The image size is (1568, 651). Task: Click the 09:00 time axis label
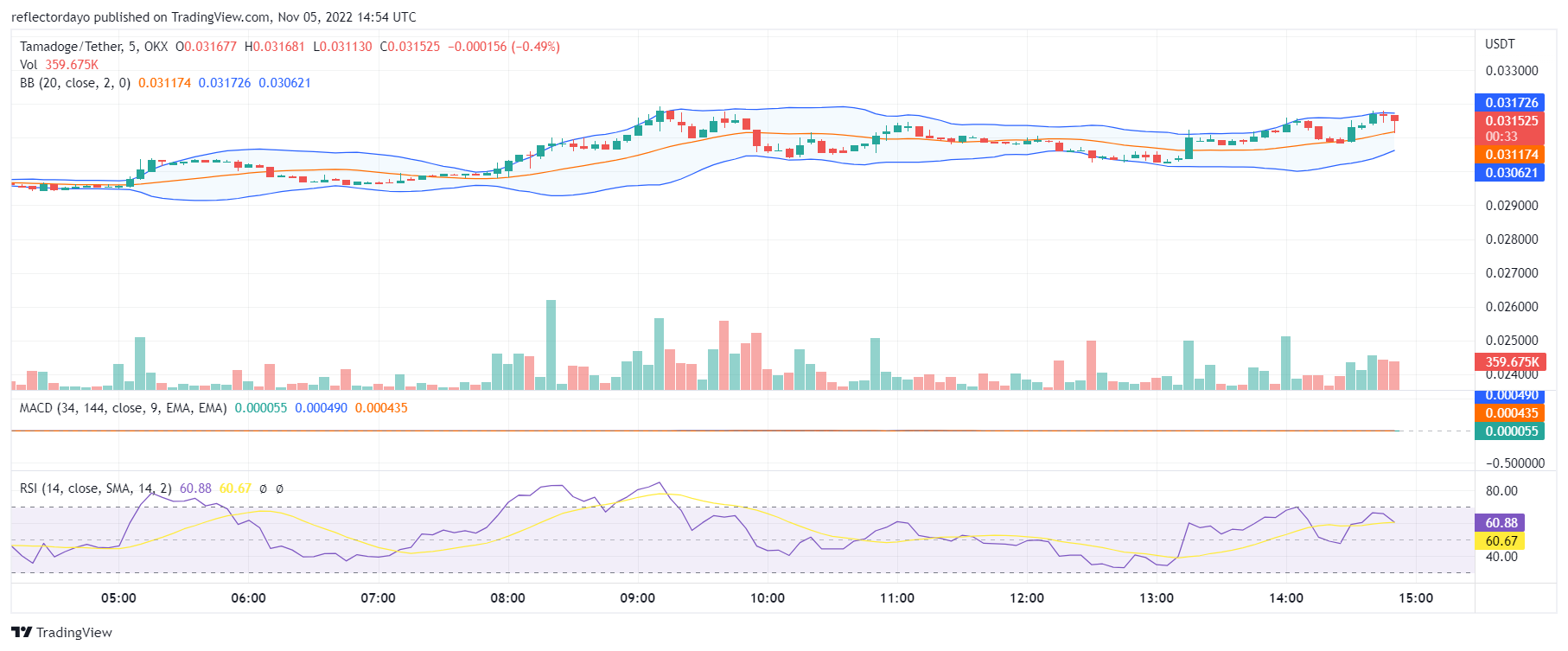click(x=637, y=598)
